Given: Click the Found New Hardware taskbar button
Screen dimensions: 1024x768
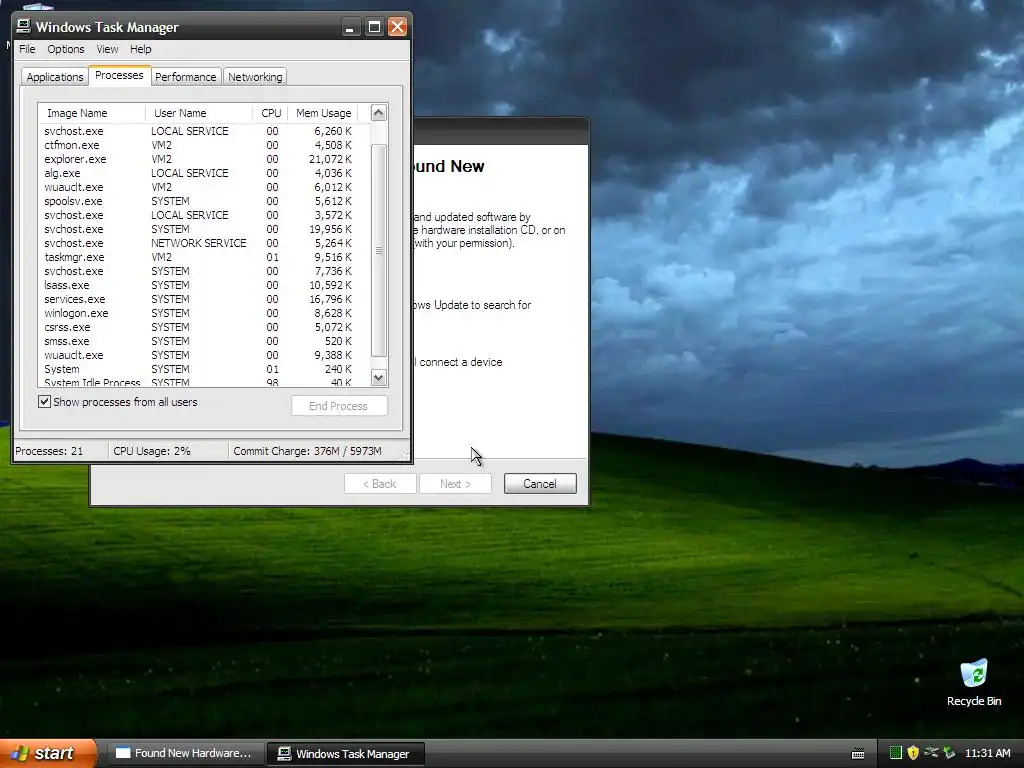Looking at the screenshot, I should 184,753.
